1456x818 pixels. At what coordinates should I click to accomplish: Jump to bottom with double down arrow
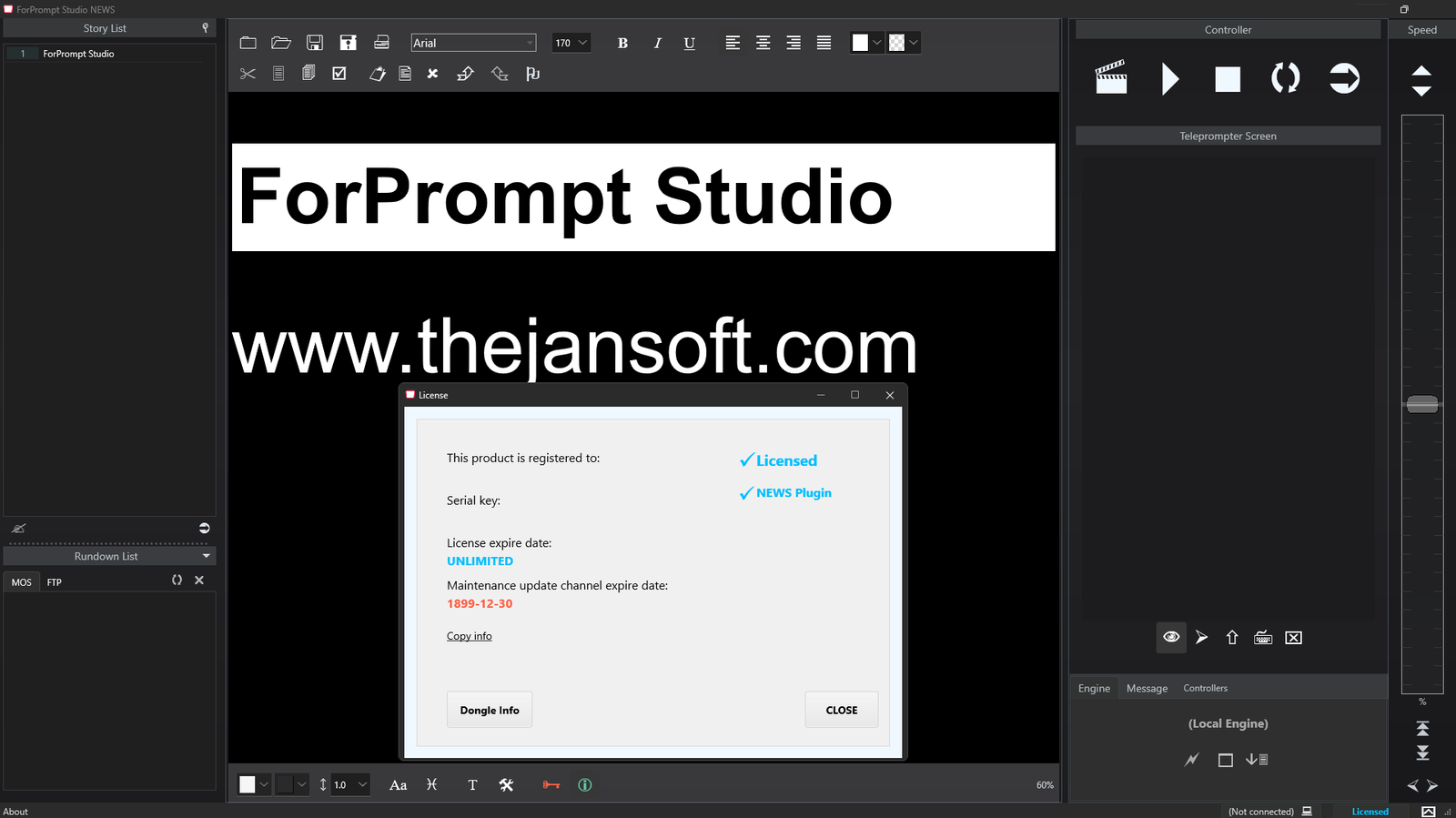pos(1422,752)
